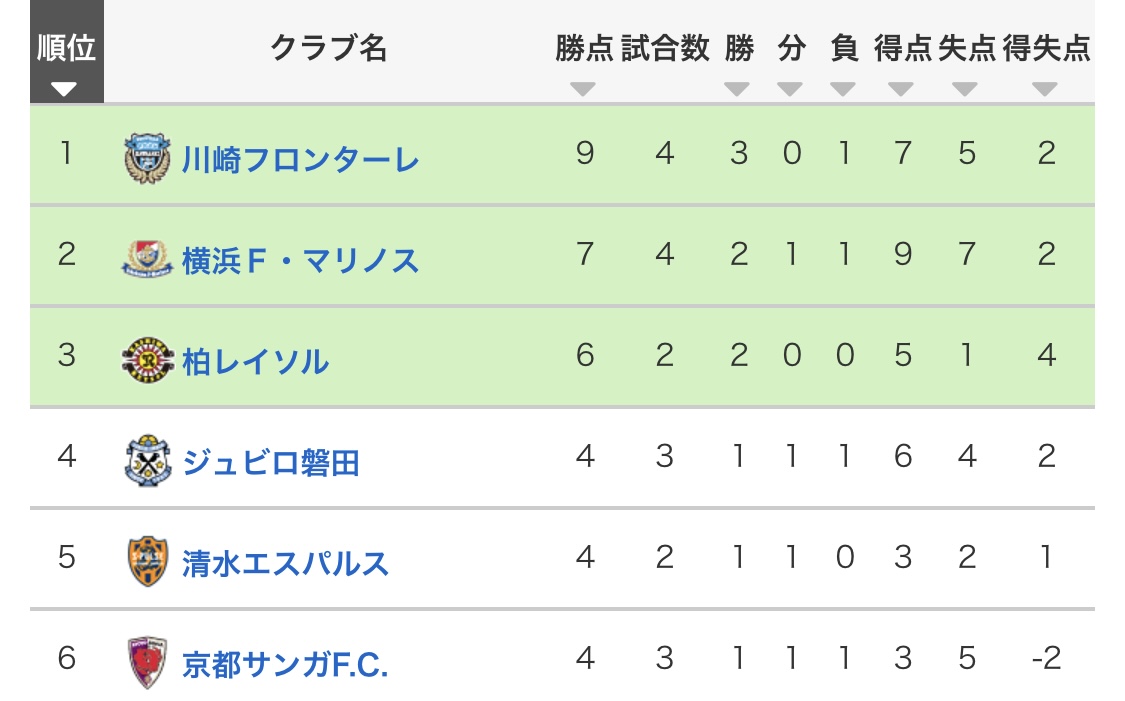This screenshot has height=701, width=1125.
Task: Open 清水エスパルス team link
Action: 285,563
